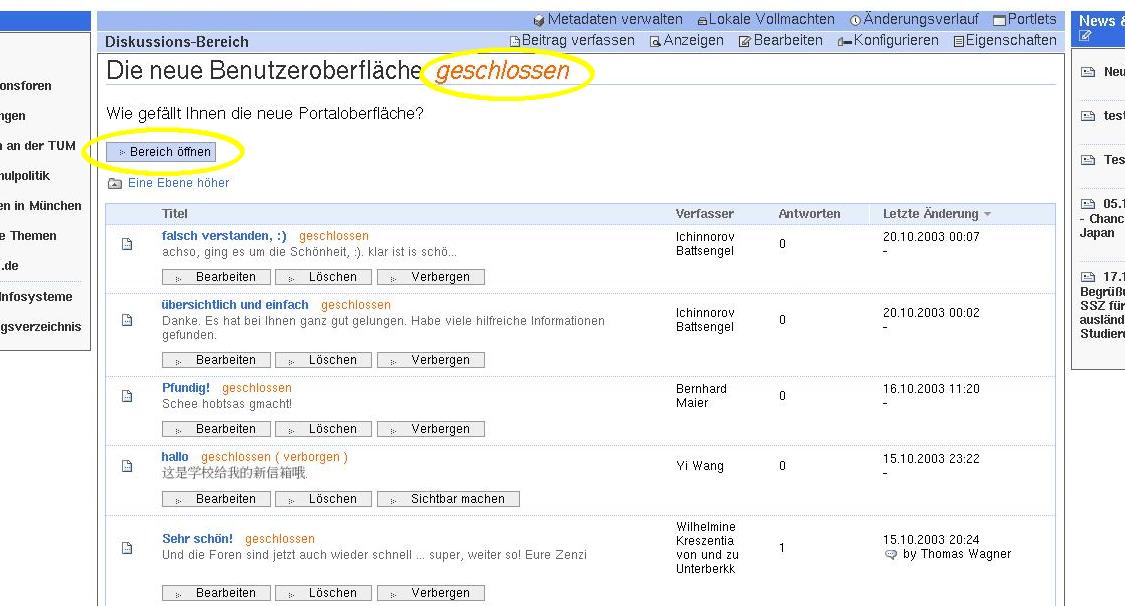The image size is (1125, 606).
Task: Click the document icon beside 'Pfundig!' post
Action: (x=127, y=396)
